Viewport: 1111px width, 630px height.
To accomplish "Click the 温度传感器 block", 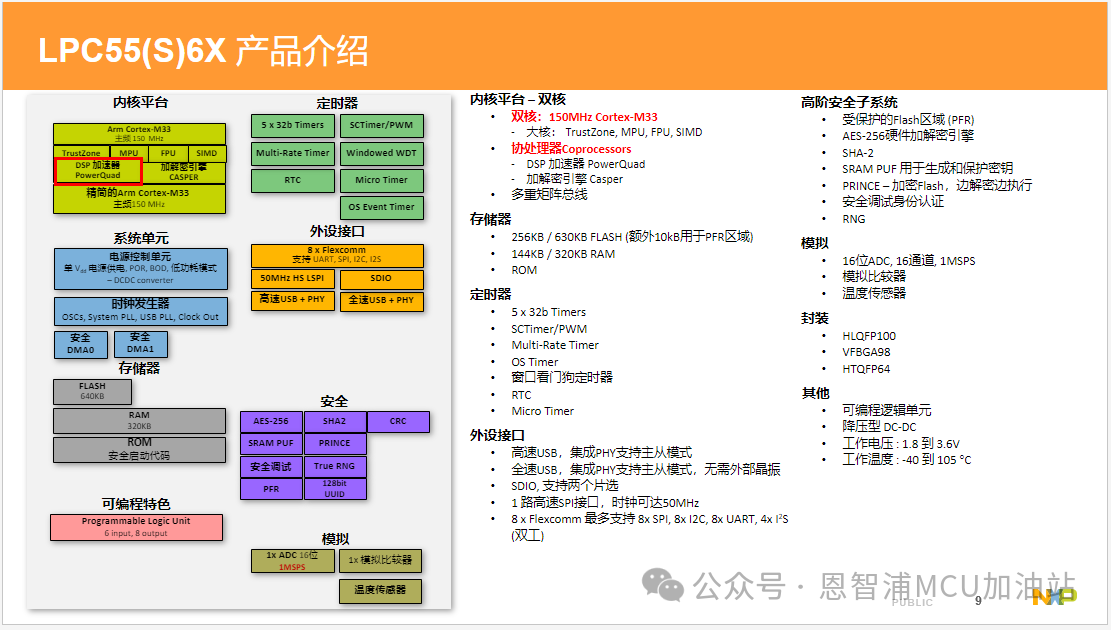I will 380,591.
